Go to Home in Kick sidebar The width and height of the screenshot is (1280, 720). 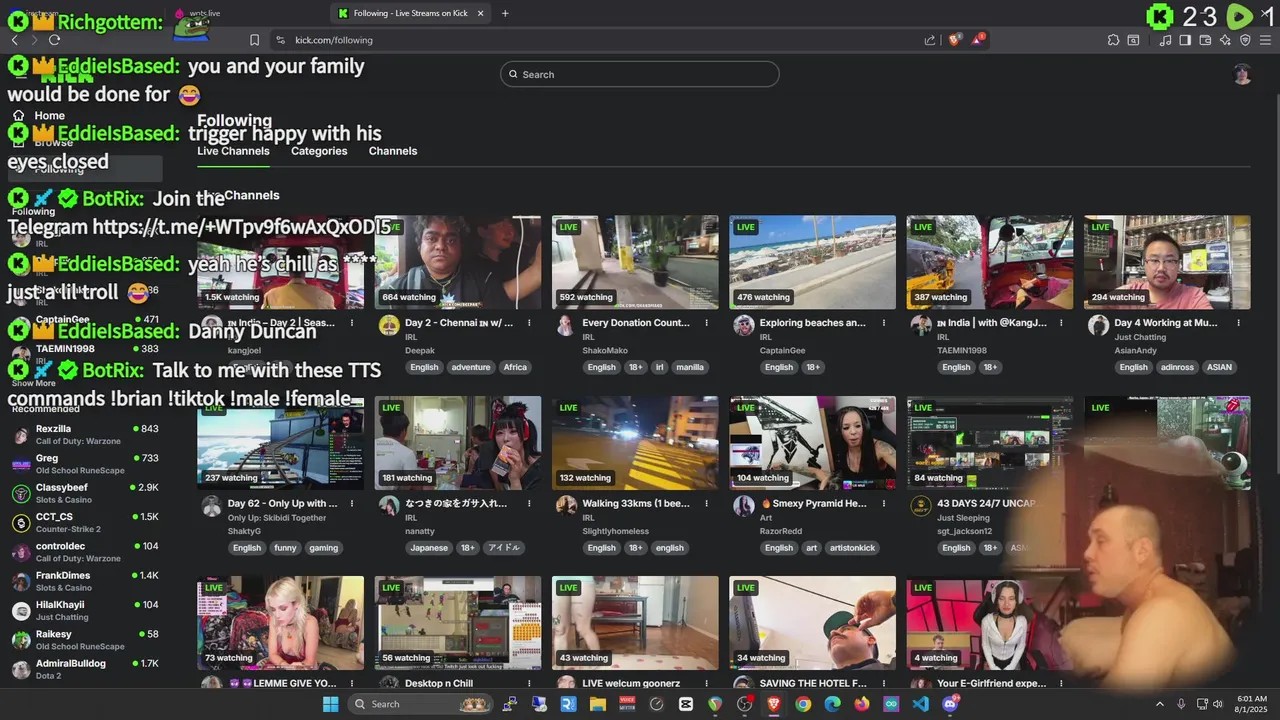point(49,116)
